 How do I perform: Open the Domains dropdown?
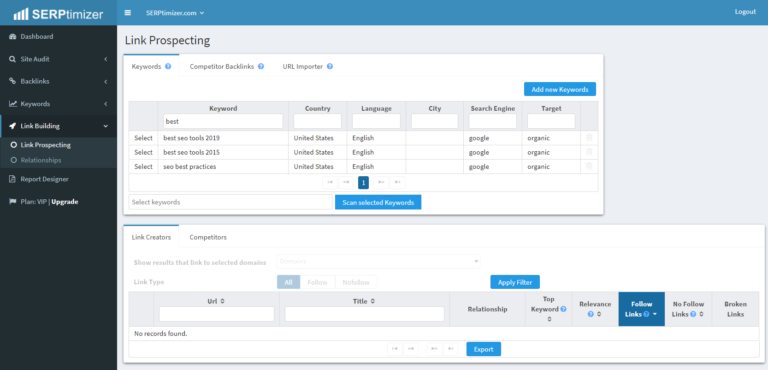click(379, 262)
